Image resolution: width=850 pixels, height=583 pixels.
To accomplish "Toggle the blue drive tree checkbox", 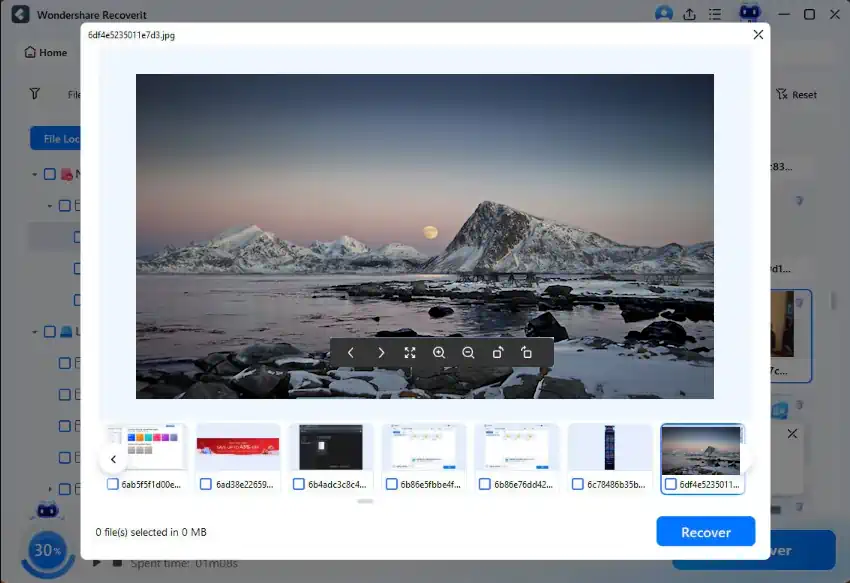I will point(50,331).
